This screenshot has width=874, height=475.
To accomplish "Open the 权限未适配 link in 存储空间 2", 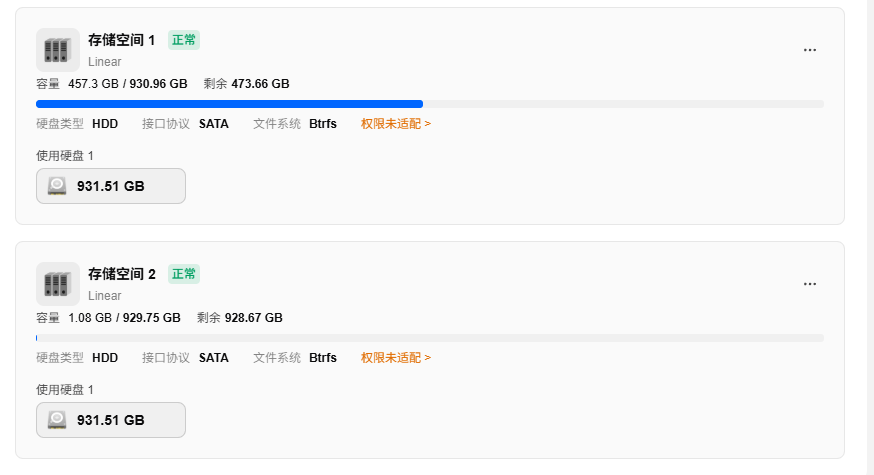I will (396, 358).
